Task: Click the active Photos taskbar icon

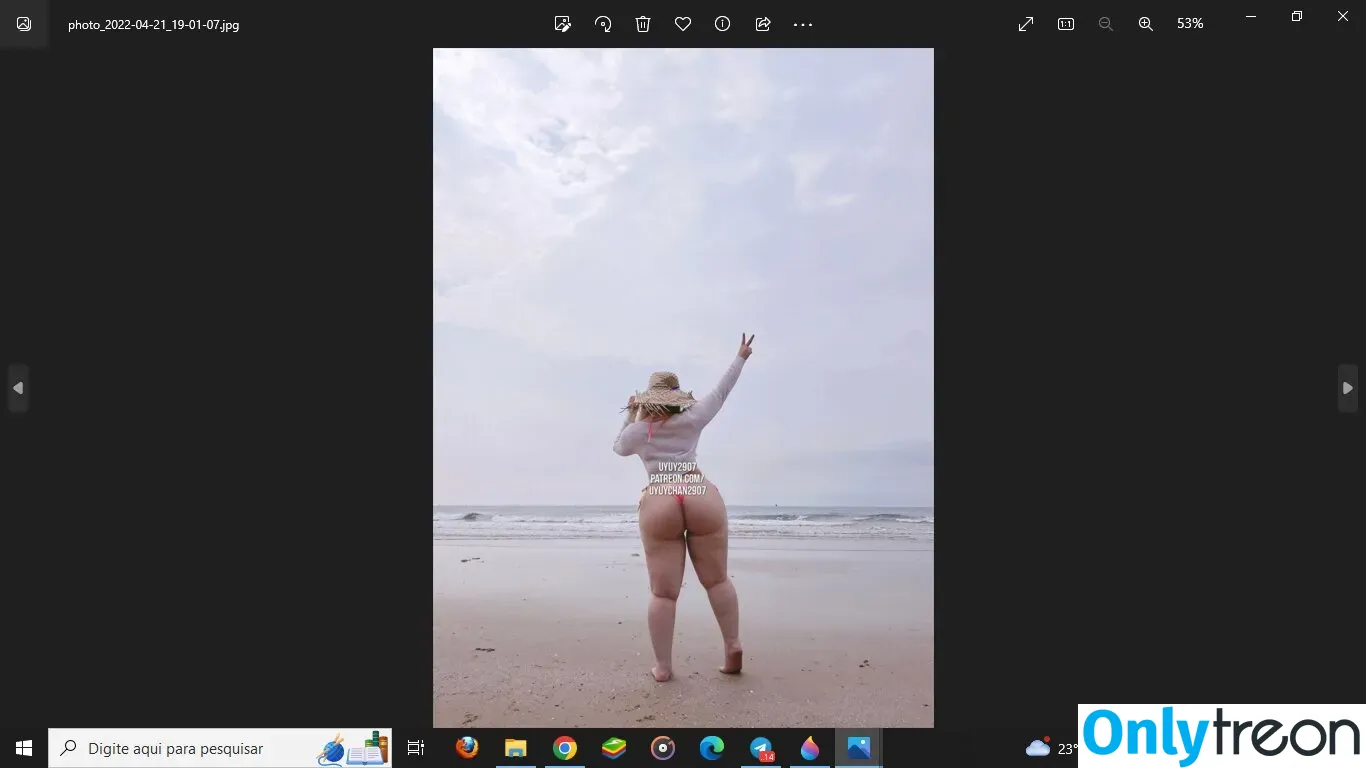Action: pos(859,748)
